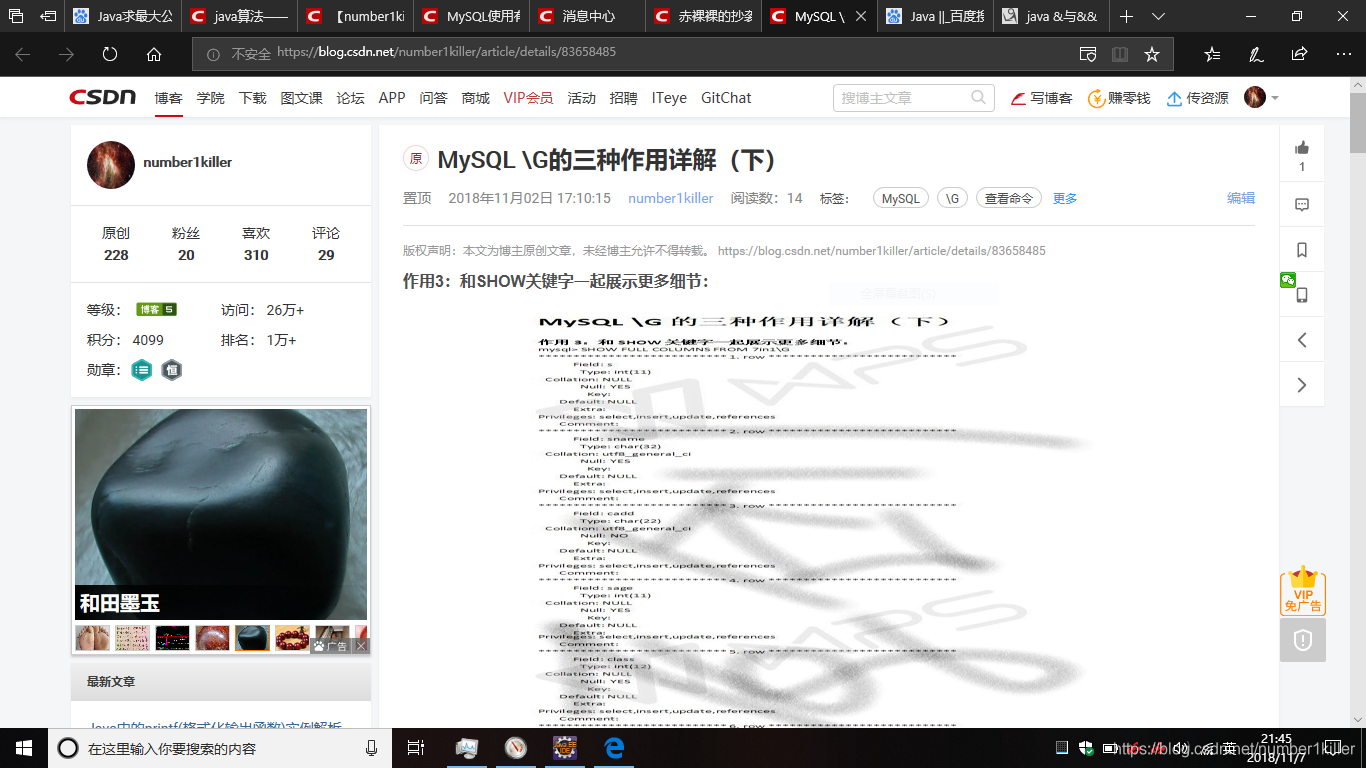This screenshot has width=1366, height=768.
Task: Switch to Java求最大公 tab
Action: [122, 16]
